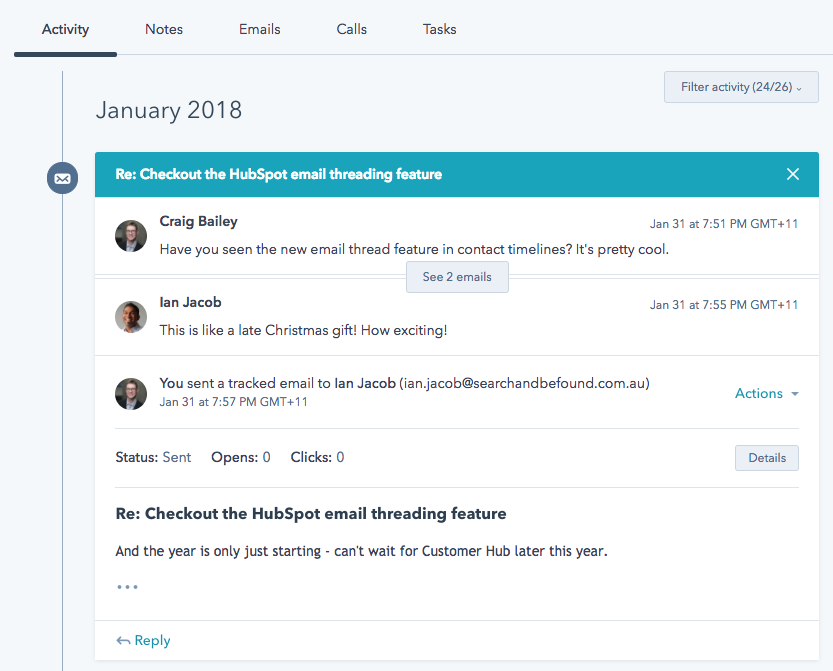Click the Details button

[x=767, y=458]
